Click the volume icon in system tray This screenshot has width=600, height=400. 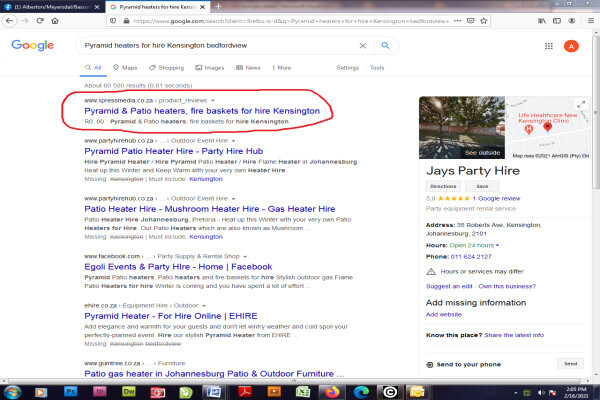tap(541, 392)
